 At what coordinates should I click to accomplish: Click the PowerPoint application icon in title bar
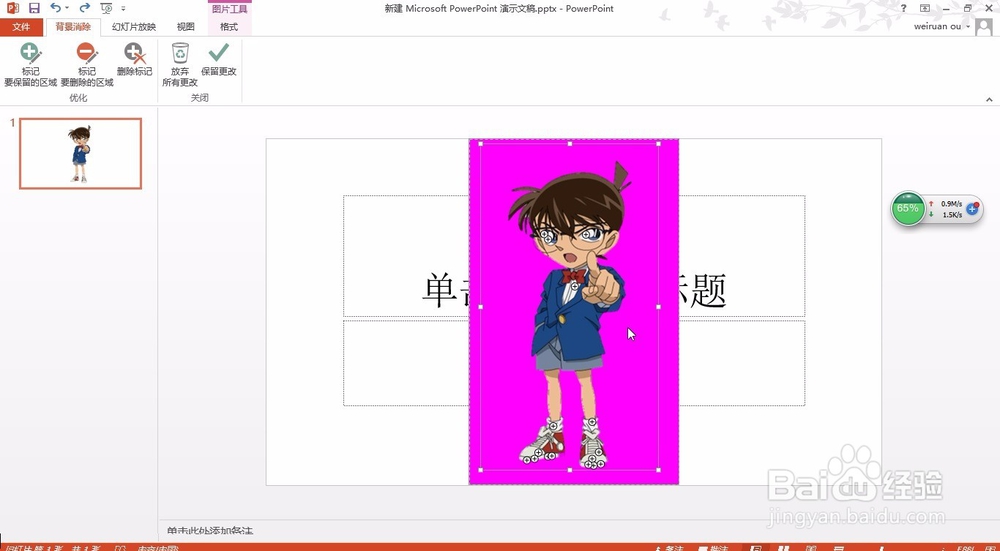click(x=12, y=8)
